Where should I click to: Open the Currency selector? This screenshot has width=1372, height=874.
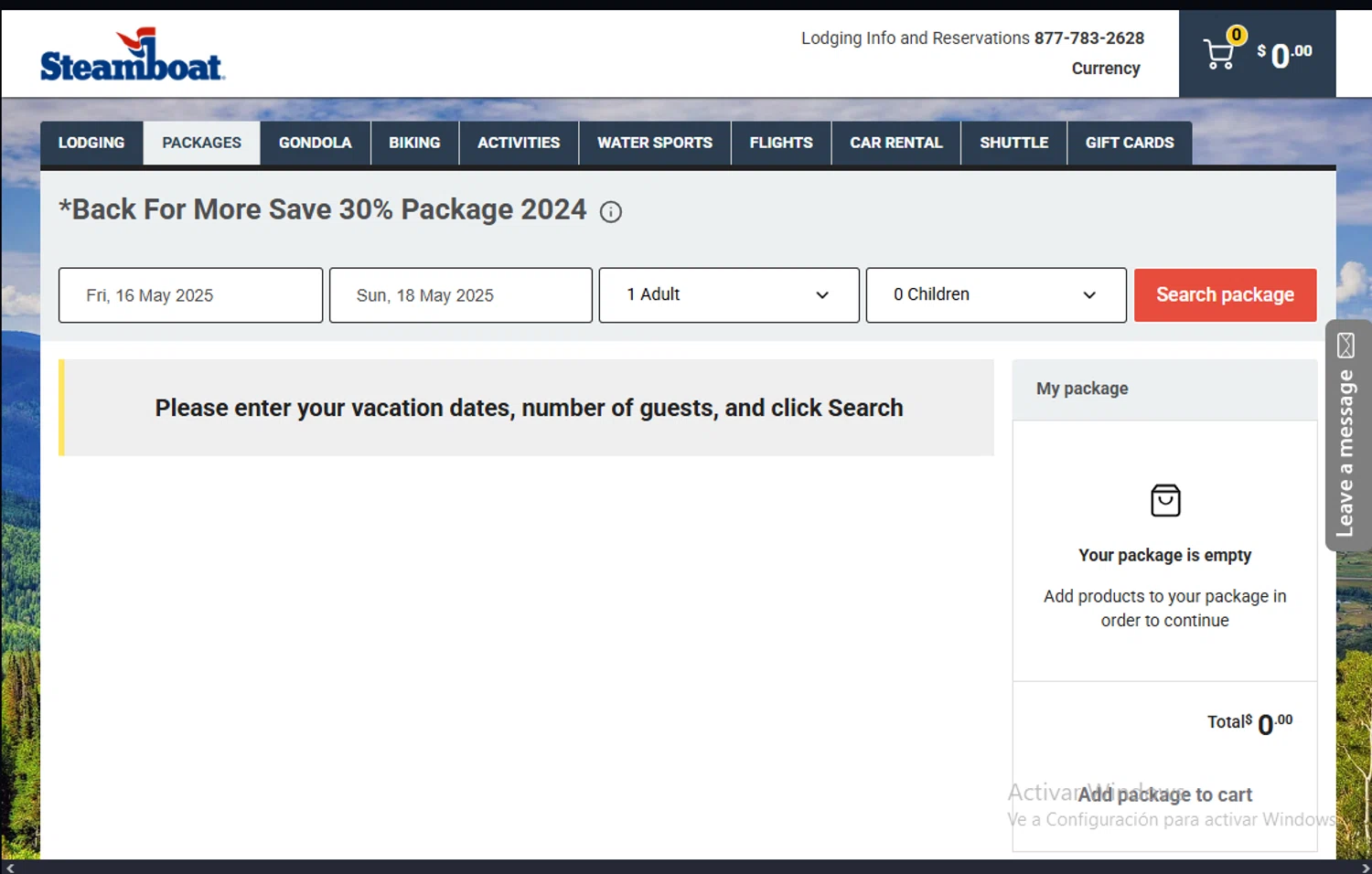(x=1106, y=69)
